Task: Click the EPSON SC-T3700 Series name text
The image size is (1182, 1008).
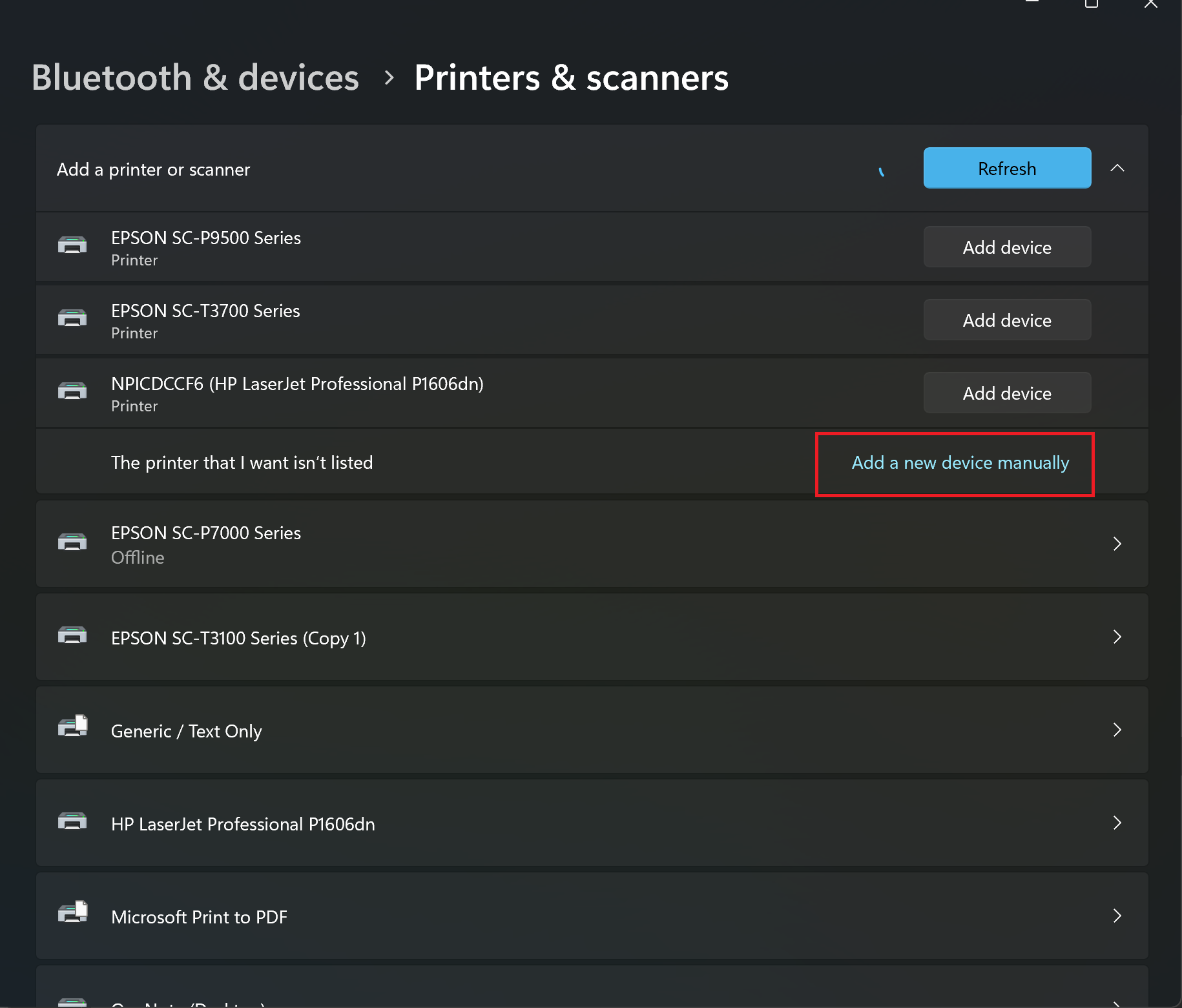Action: [x=205, y=311]
